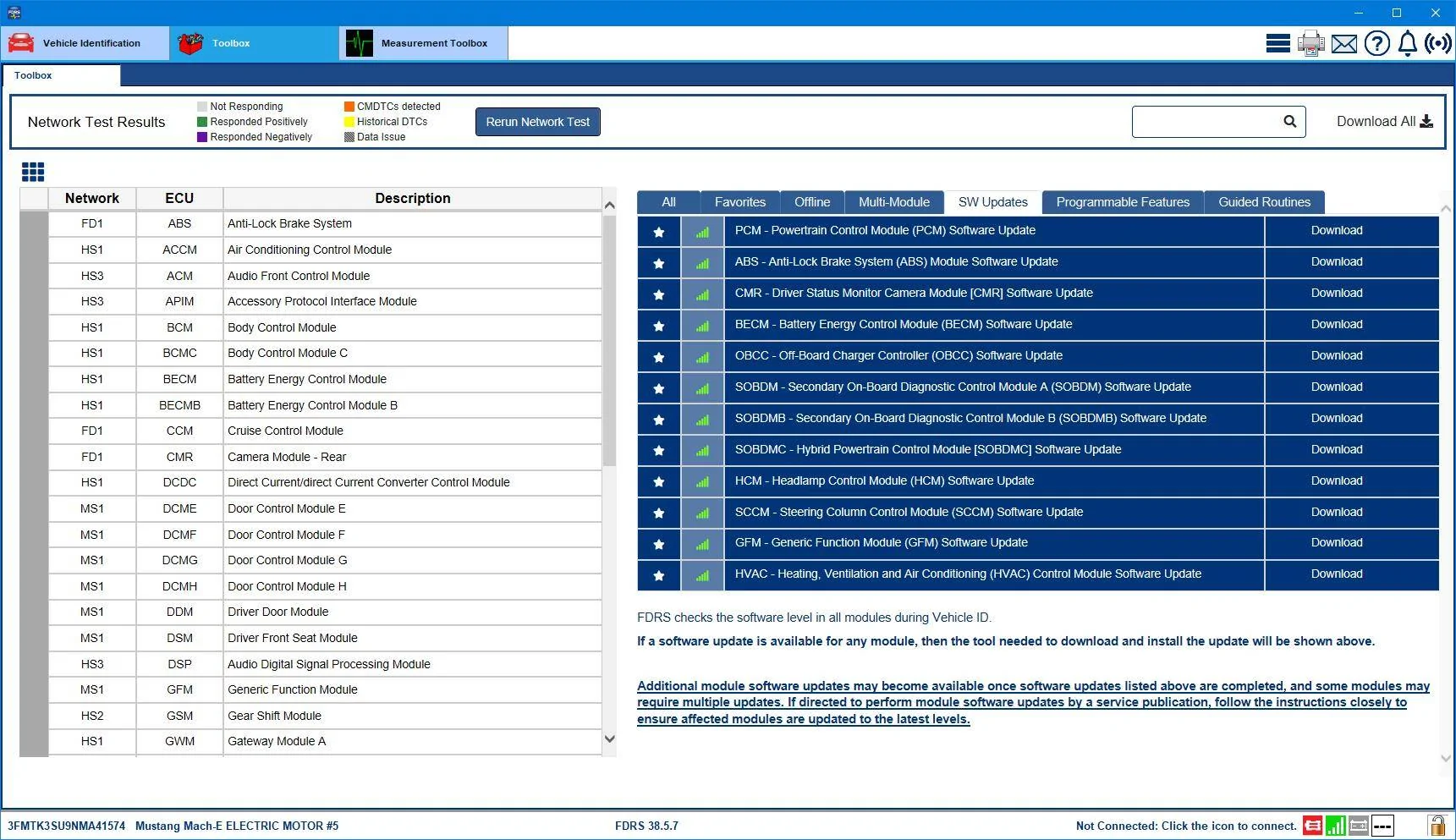Screen dimensions: 1456x840
Task: Click the ECU column header
Action: click(x=179, y=198)
